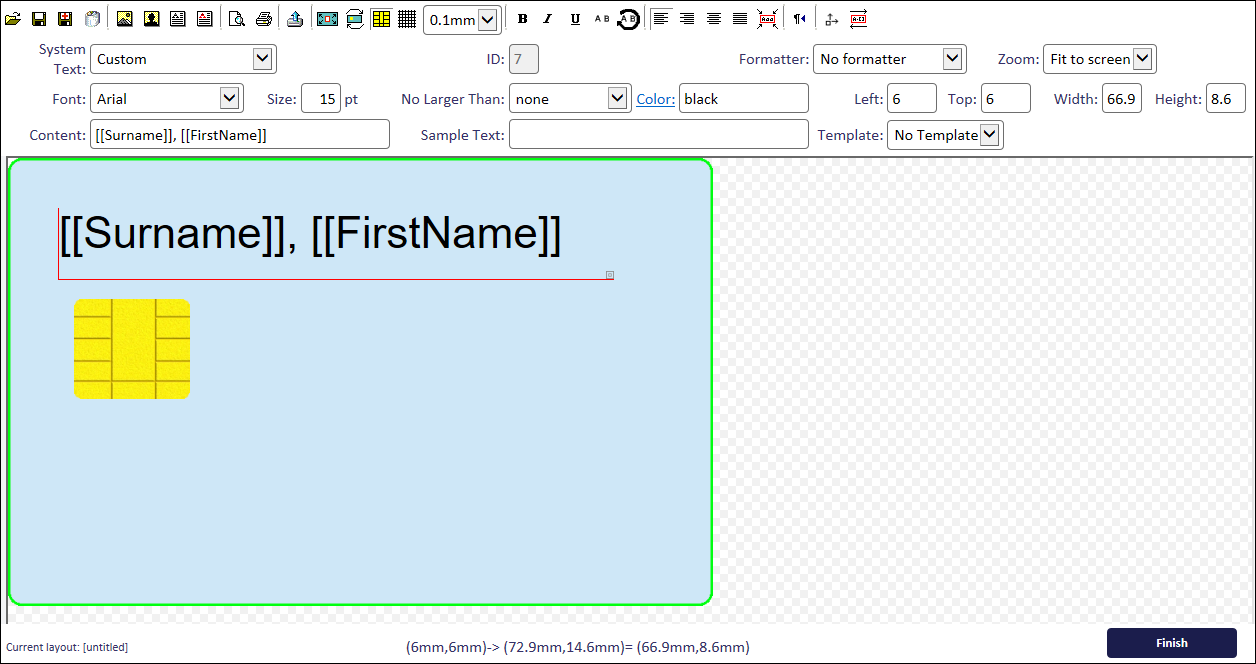Open the 0.1mm grid spacing dropdown
This screenshot has height=664, width=1256.
[462, 19]
